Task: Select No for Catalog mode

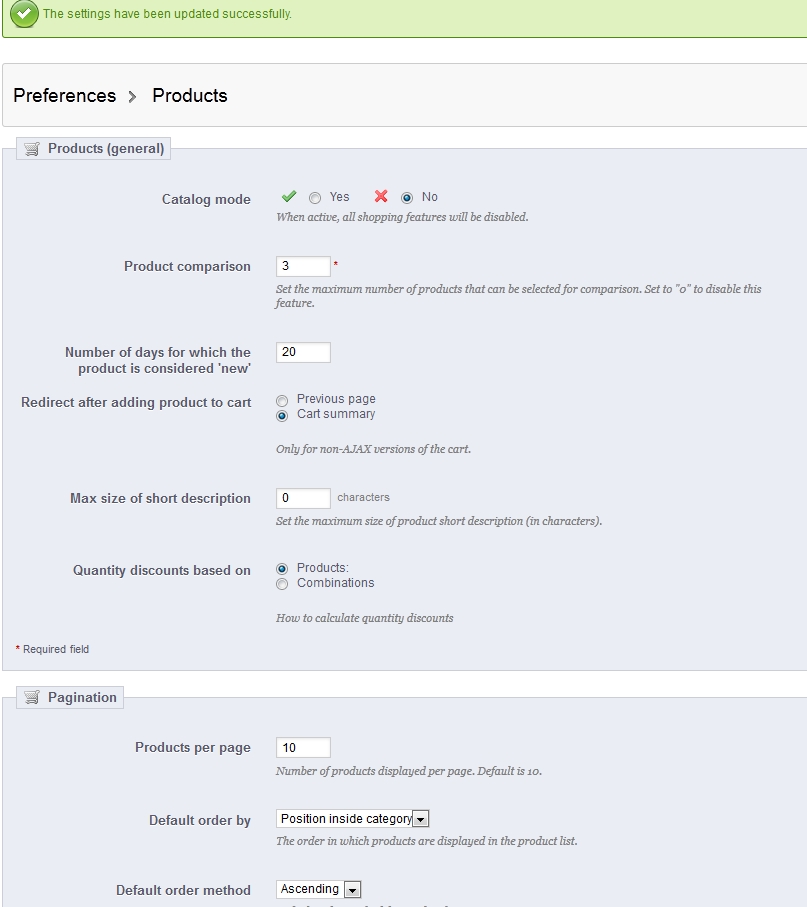Action: [x=407, y=198]
